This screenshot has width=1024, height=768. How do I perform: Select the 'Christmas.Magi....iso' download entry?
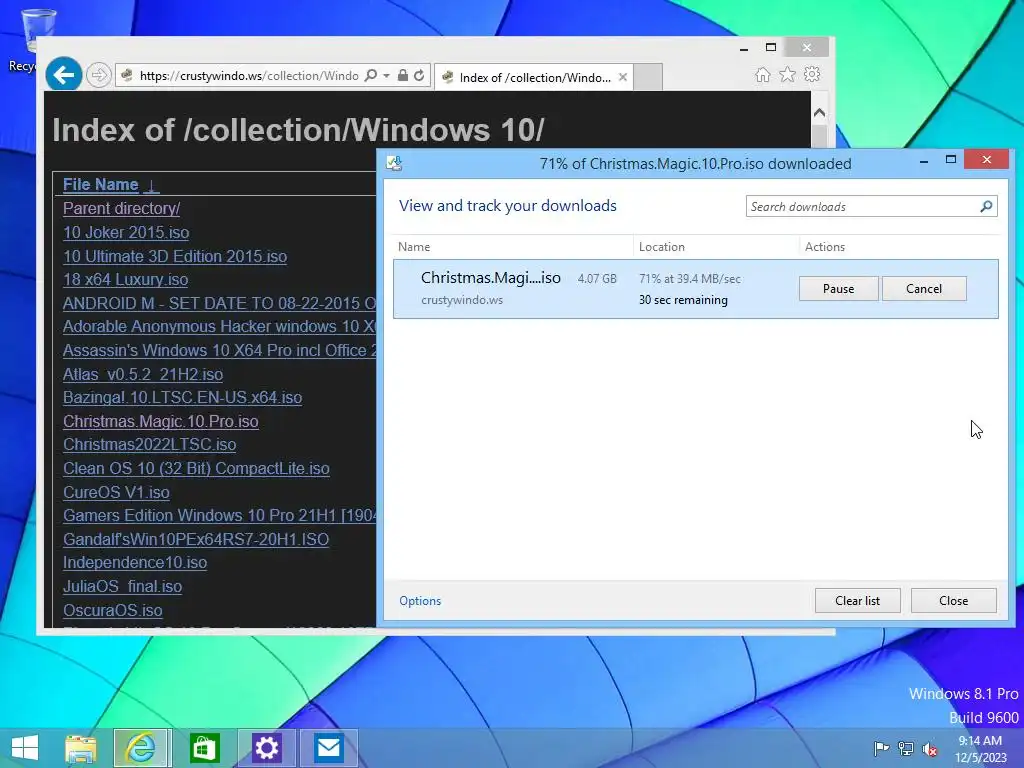click(696, 289)
